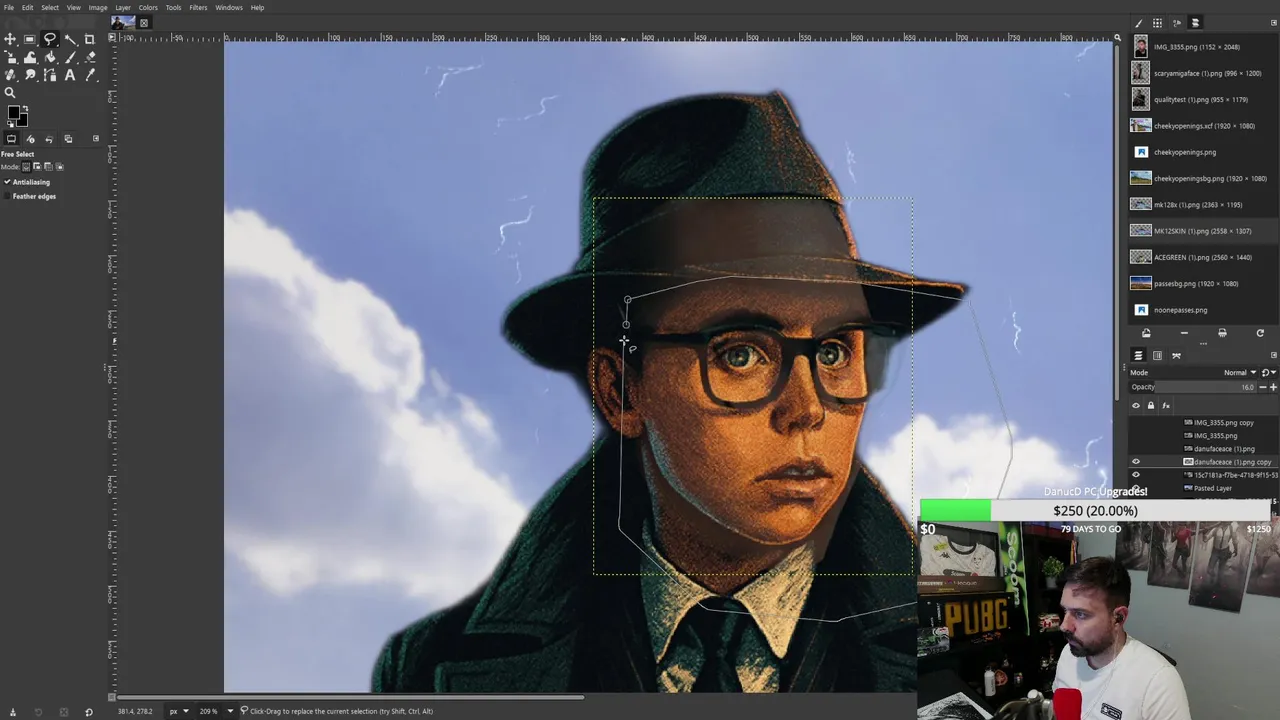The height and width of the screenshot is (720, 1280).
Task: Open the Tool Options tab
Action: (x=11, y=139)
